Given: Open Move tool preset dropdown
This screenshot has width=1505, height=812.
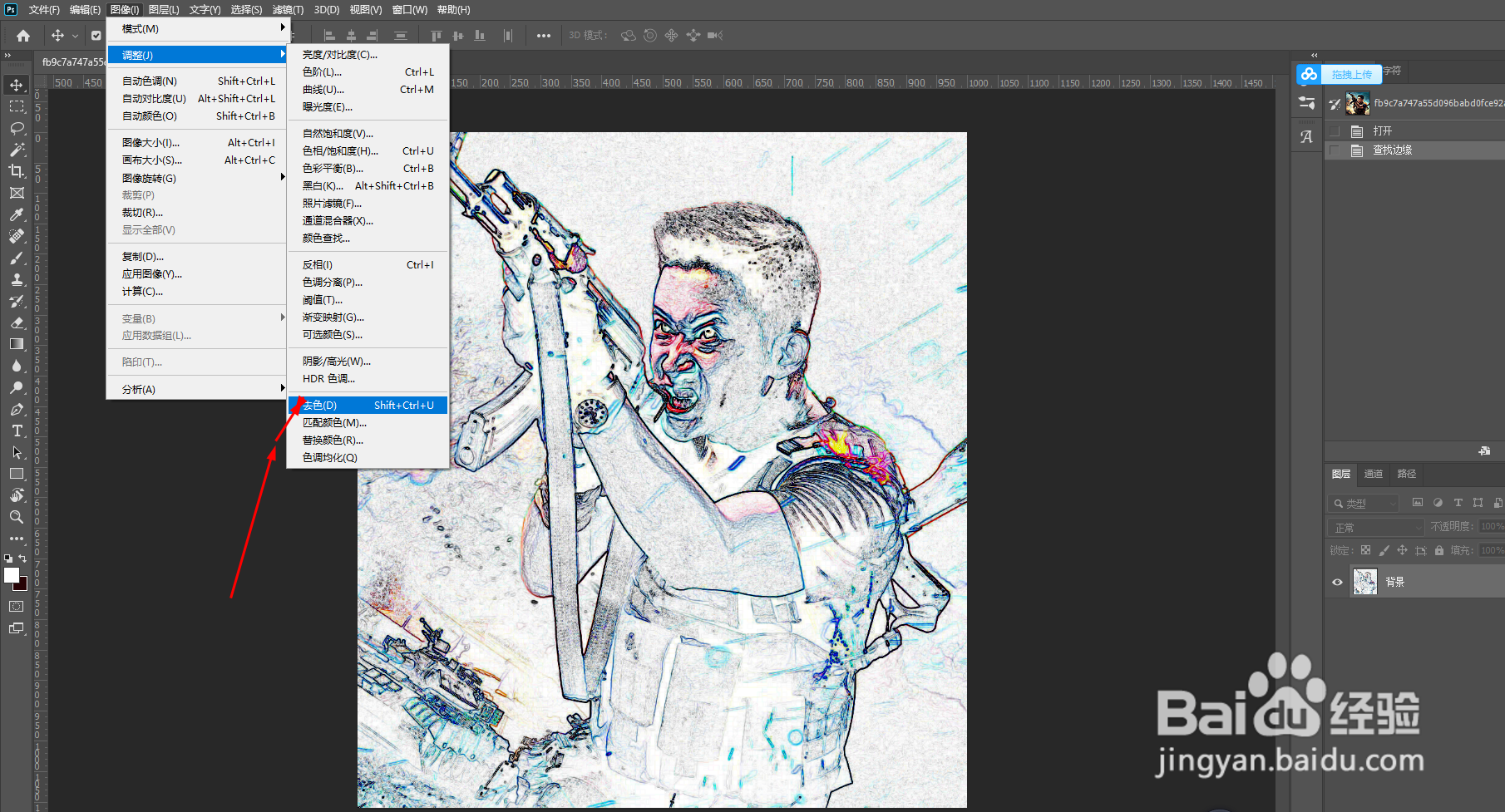Looking at the screenshot, I should [75, 36].
